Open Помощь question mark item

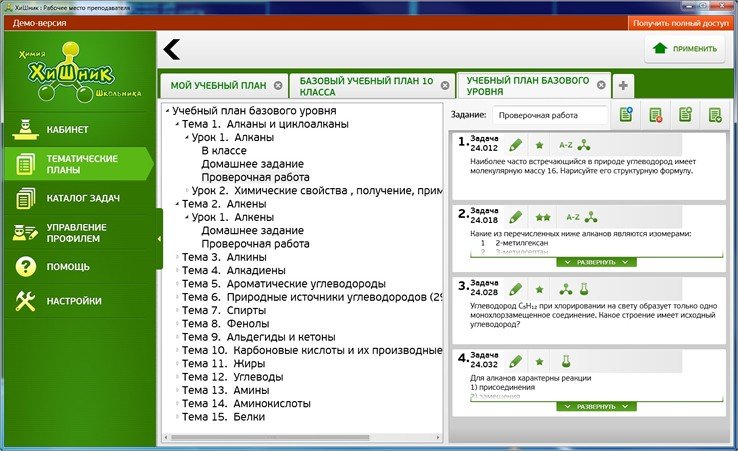(79, 266)
